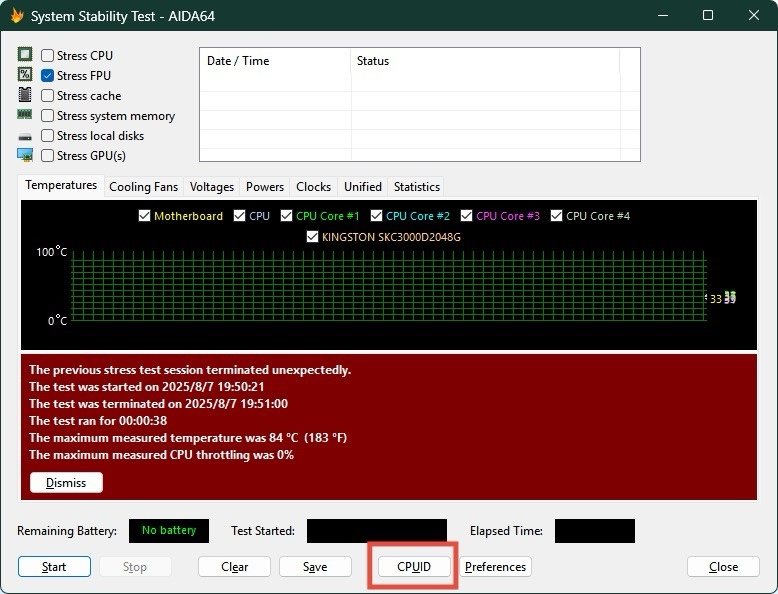Screen dimensions: 778x594
Task: Click the 0°C graph axis label
Action: (x=58, y=321)
